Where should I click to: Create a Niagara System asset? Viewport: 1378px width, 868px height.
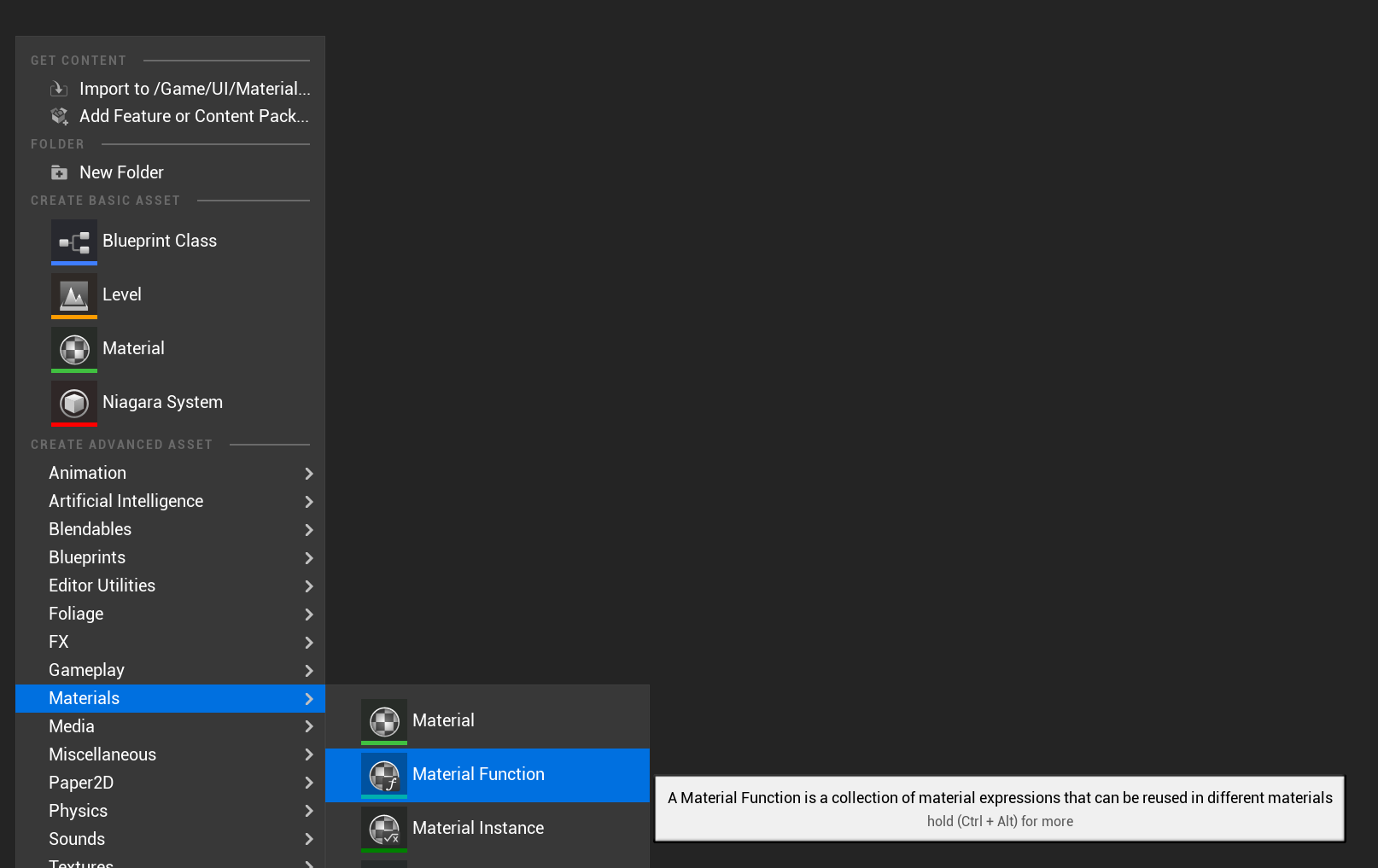coord(170,403)
